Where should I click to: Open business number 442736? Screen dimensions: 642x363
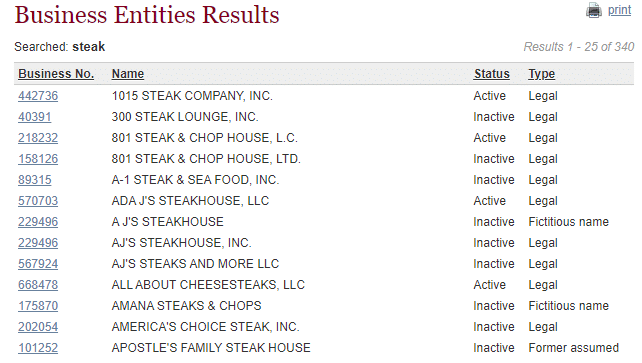38,96
